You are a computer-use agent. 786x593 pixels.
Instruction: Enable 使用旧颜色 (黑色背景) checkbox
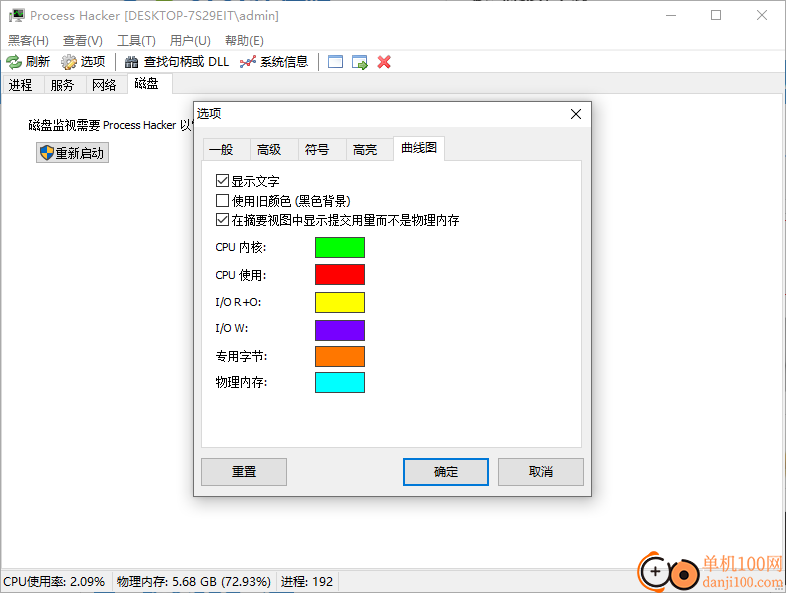click(x=223, y=201)
